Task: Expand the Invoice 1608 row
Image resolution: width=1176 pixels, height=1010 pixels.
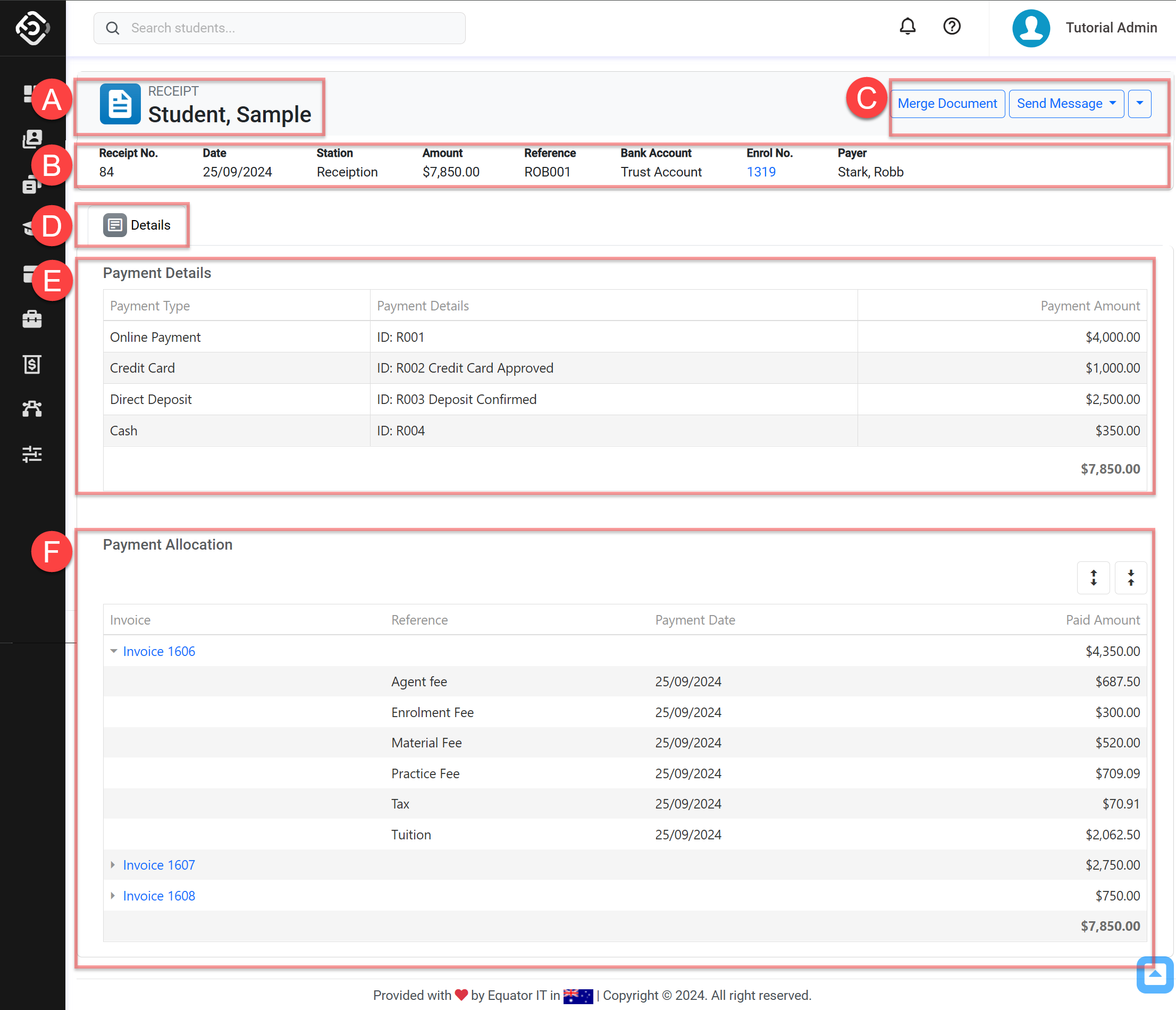Action: [x=113, y=895]
